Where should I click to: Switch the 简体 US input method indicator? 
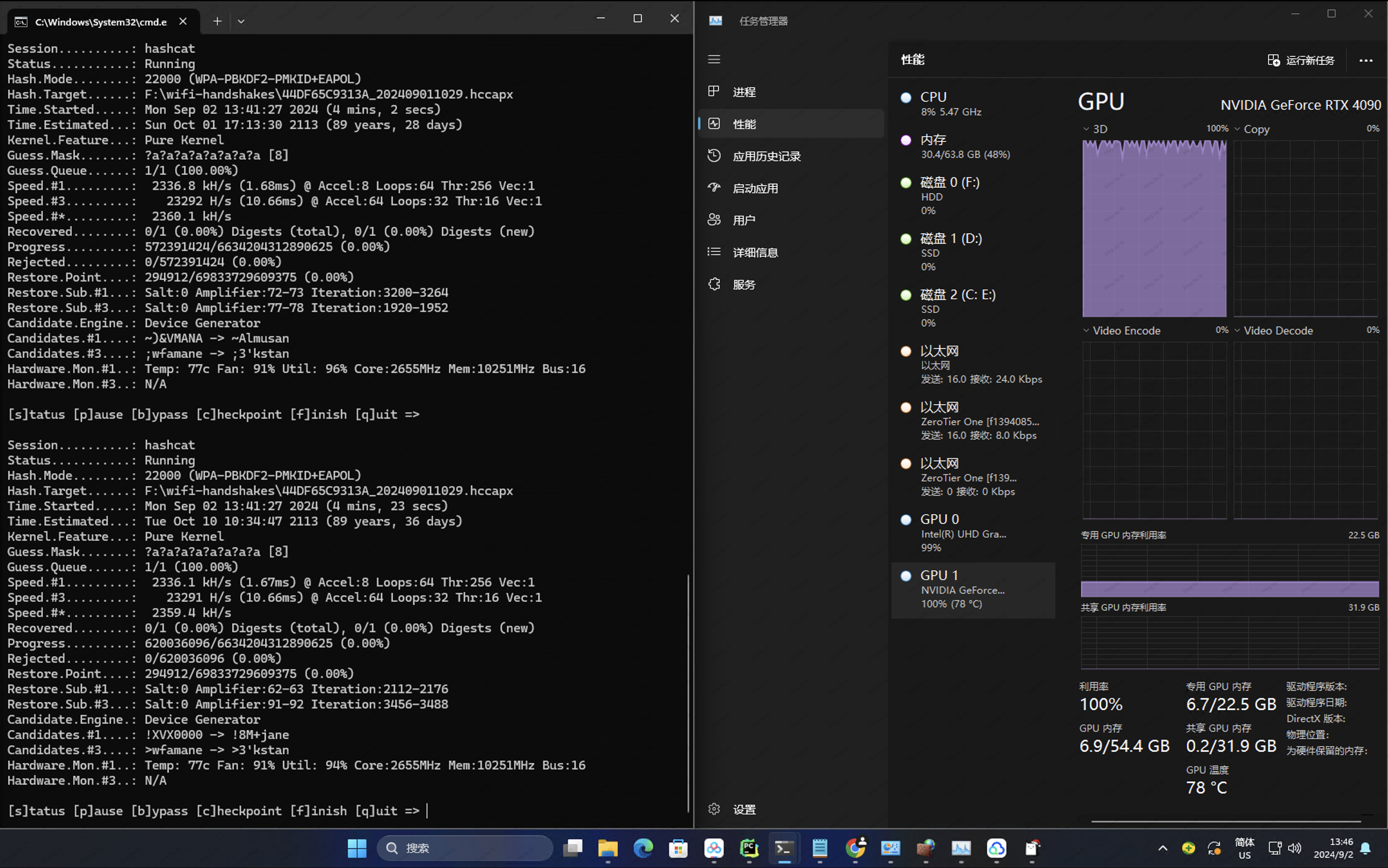click(x=1245, y=848)
